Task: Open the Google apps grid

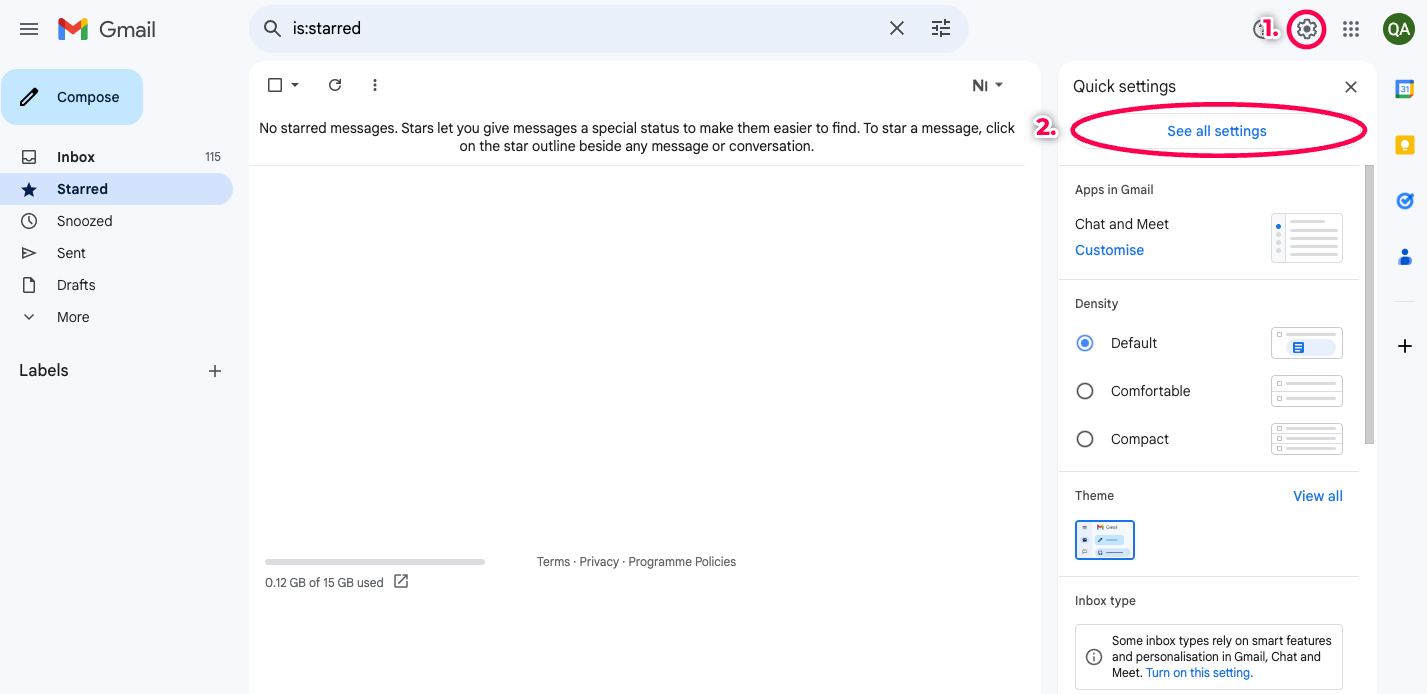Action: (x=1351, y=29)
